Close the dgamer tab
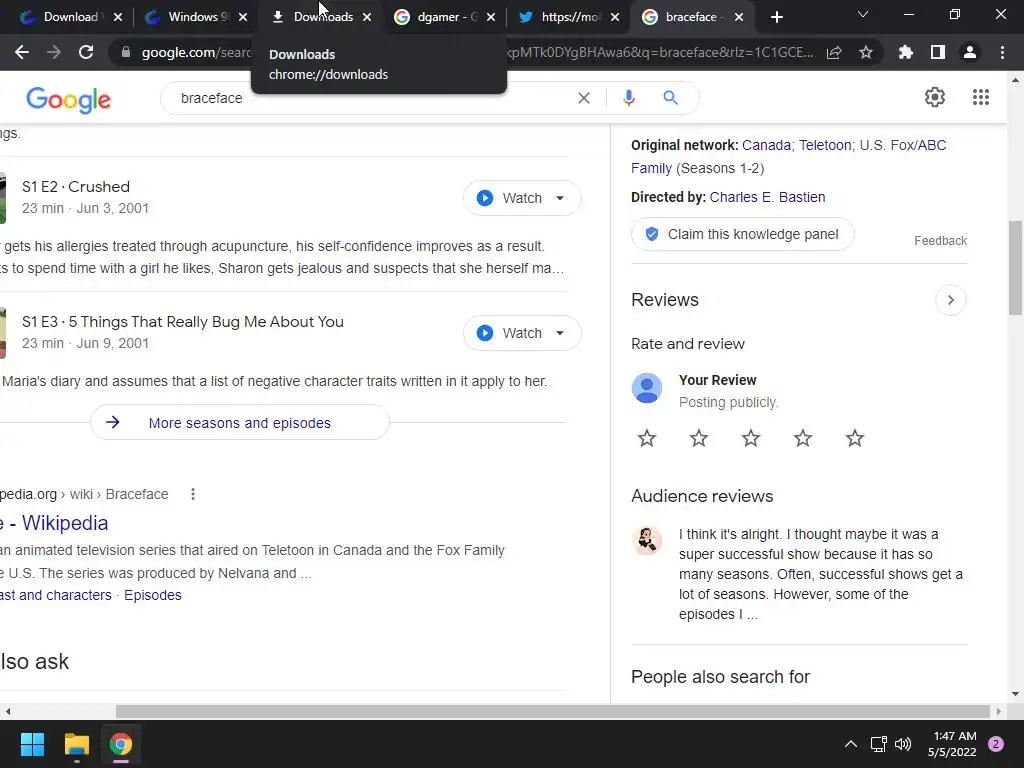 (490, 17)
